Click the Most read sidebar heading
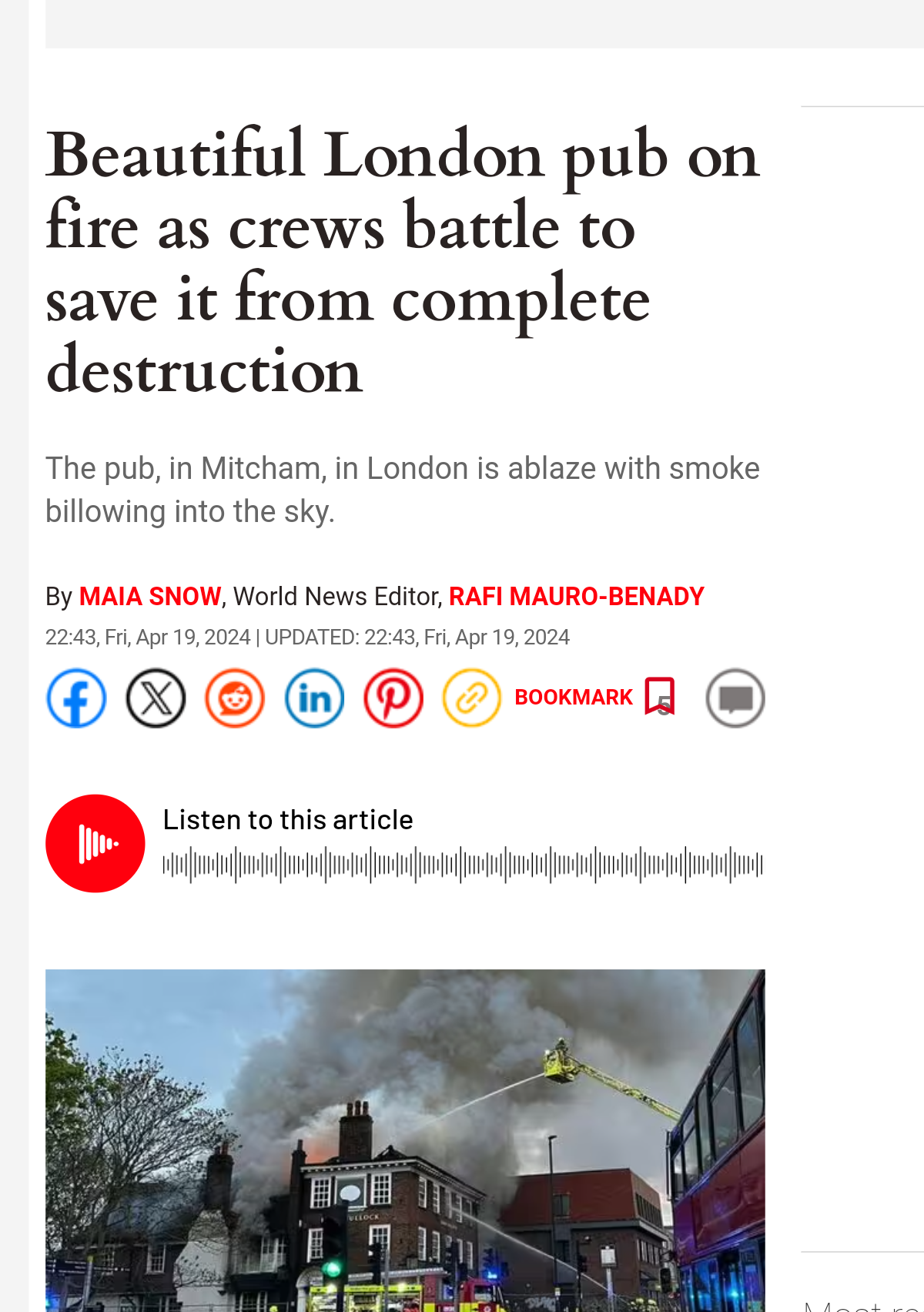Viewport: 924px width, 1312px height. 864,1305
